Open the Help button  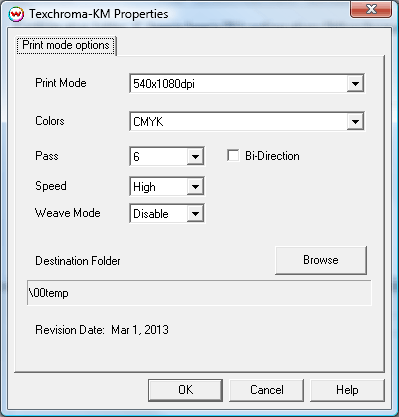(x=347, y=390)
